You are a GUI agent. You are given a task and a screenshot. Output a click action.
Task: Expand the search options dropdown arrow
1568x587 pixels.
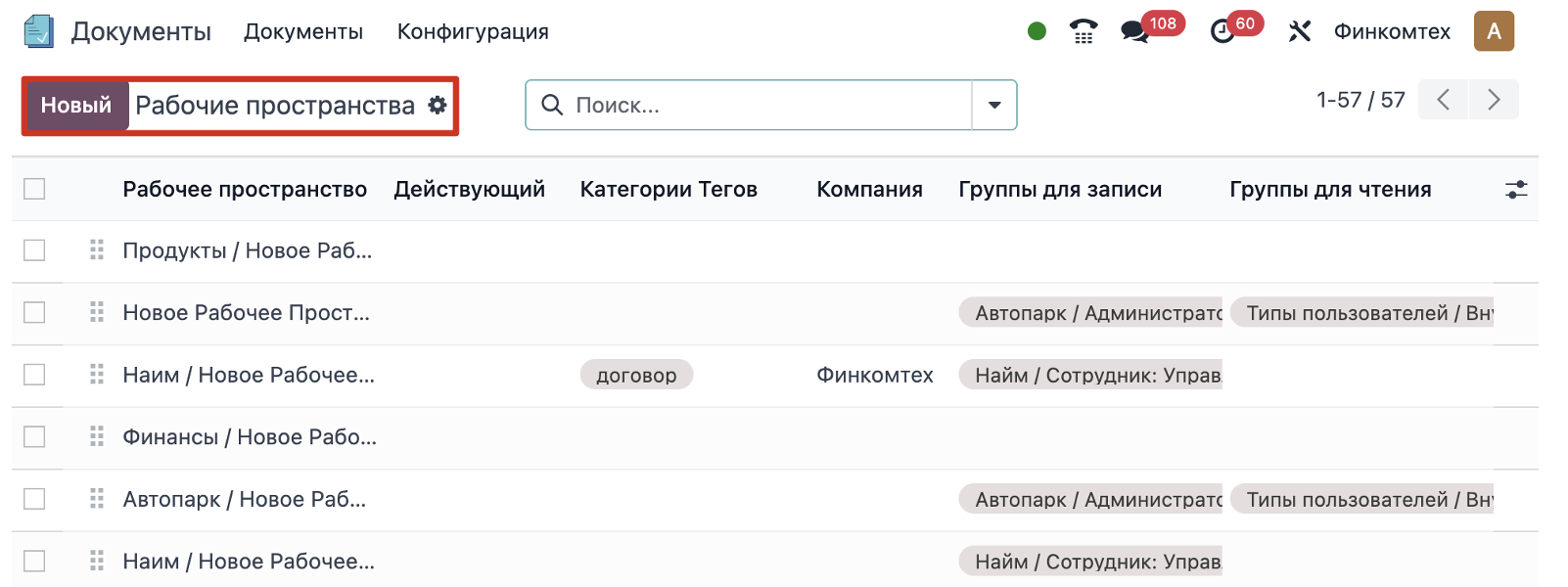click(994, 105)
